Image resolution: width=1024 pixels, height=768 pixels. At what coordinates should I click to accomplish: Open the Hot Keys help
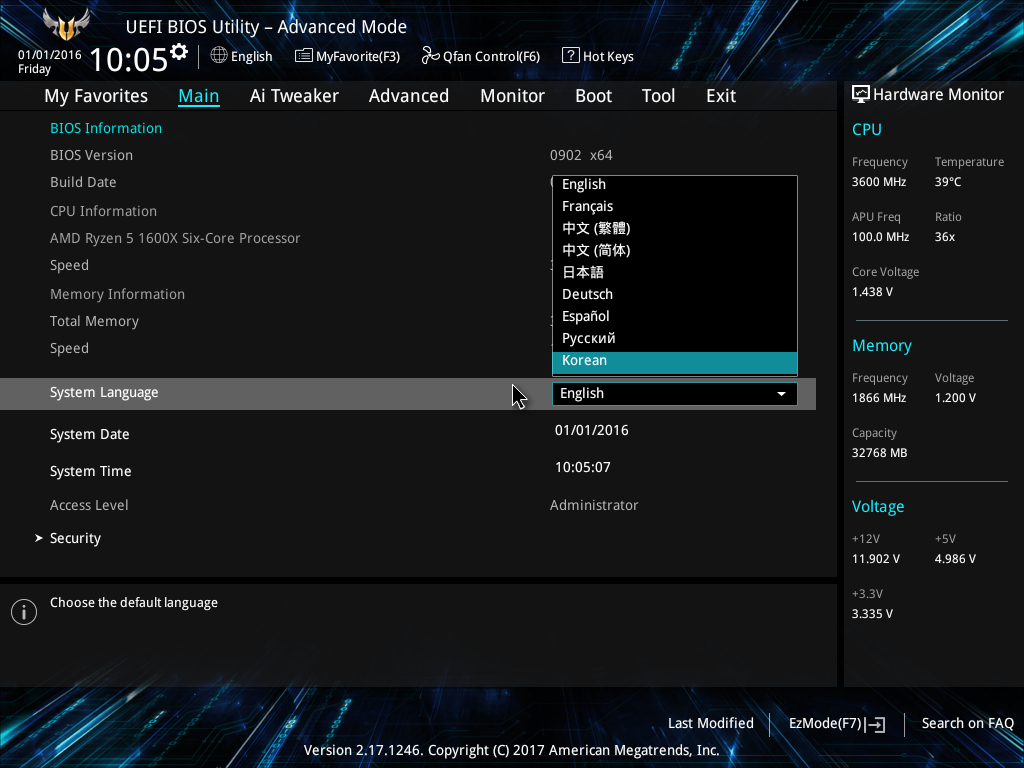[x=598, y=56]
